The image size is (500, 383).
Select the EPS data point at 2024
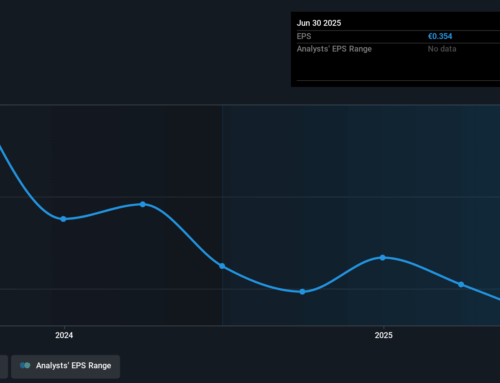click(x=63, y=219)
